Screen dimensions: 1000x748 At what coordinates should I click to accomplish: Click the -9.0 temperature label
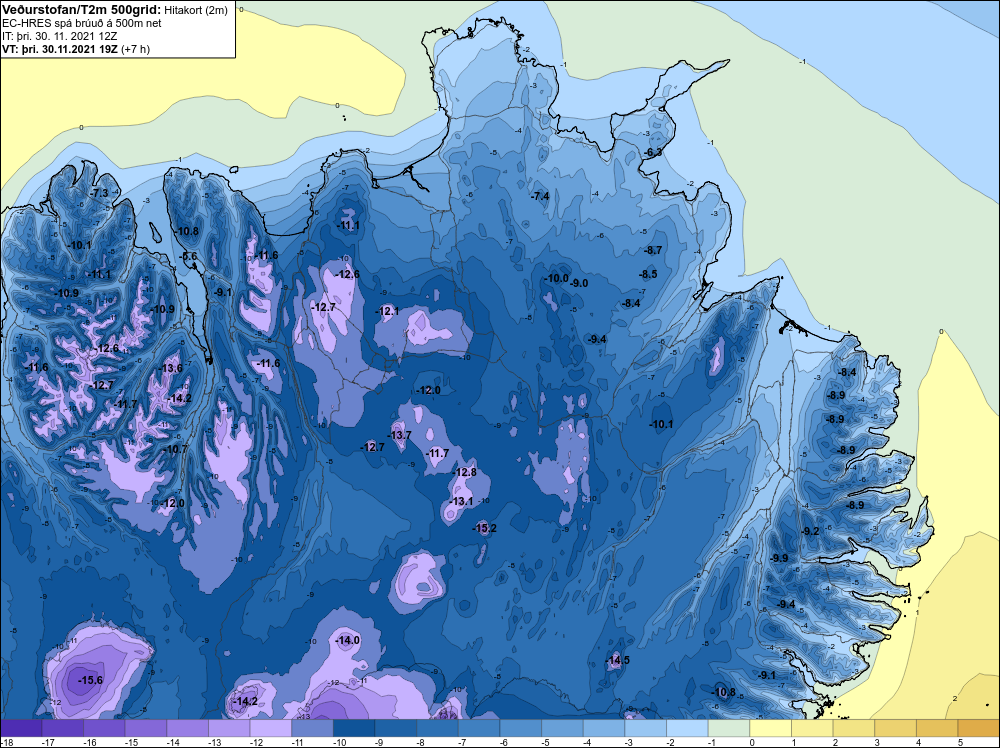coord(580,283)
